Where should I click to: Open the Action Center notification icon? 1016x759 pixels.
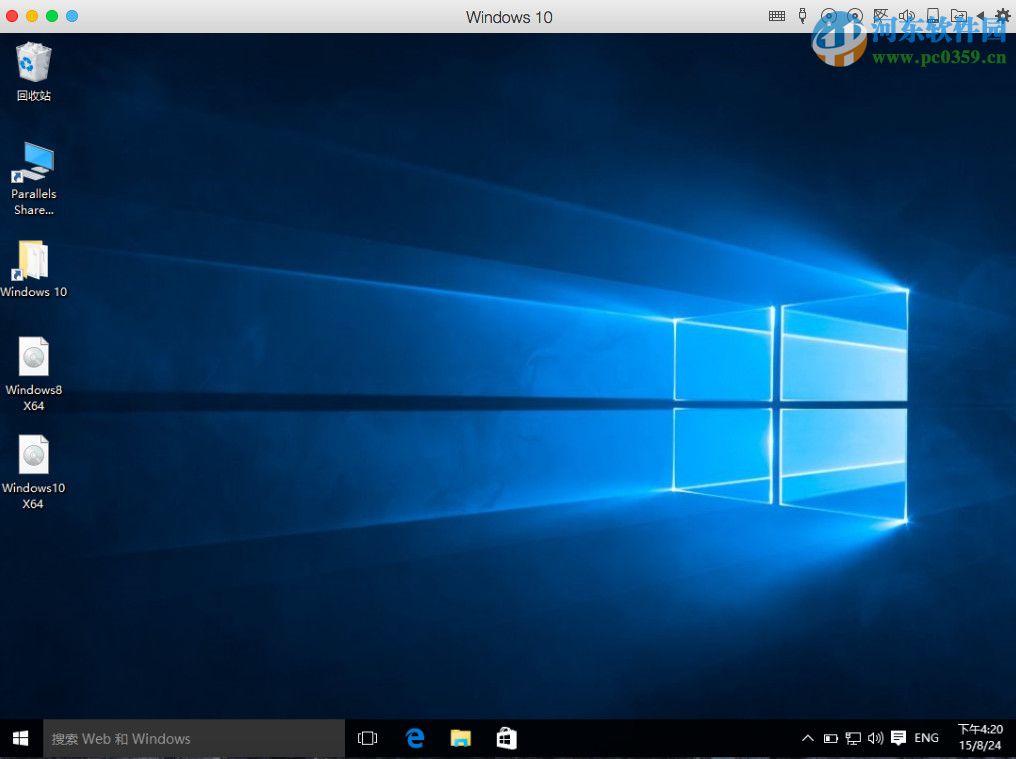(x=898, y=738)
